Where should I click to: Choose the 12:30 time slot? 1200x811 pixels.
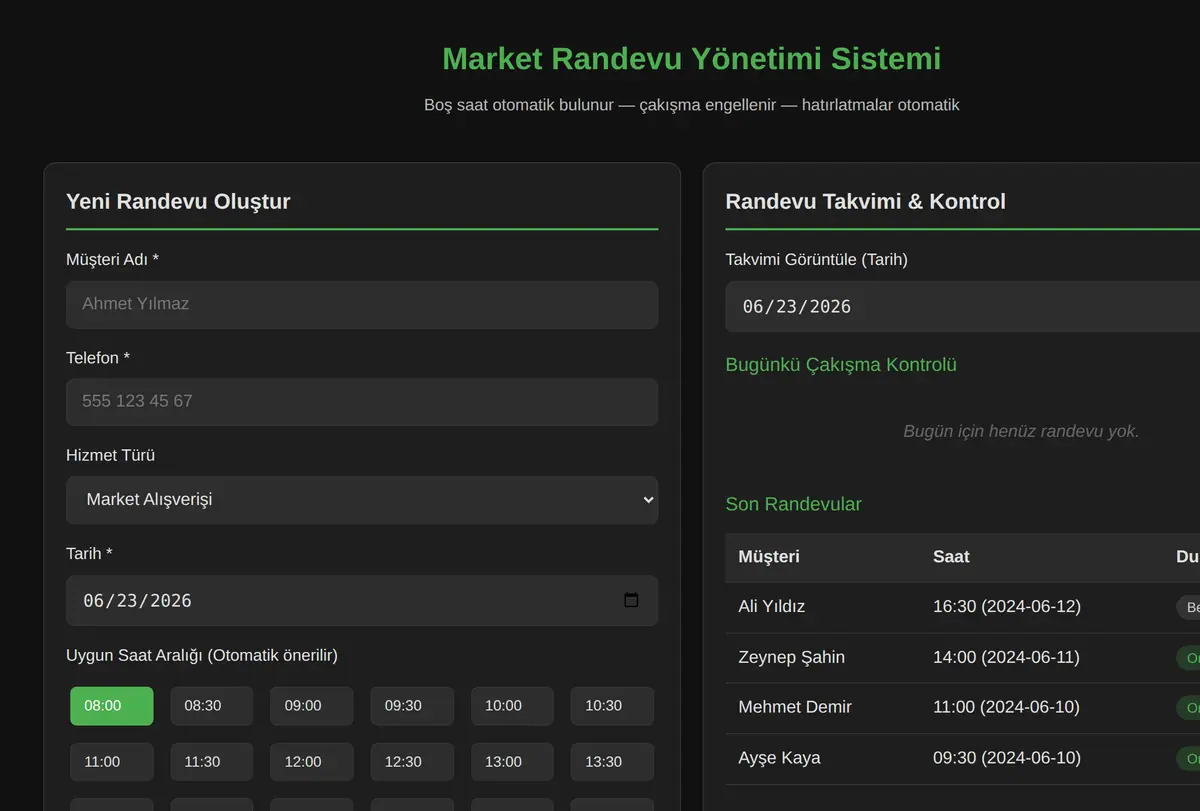point(412,762)
